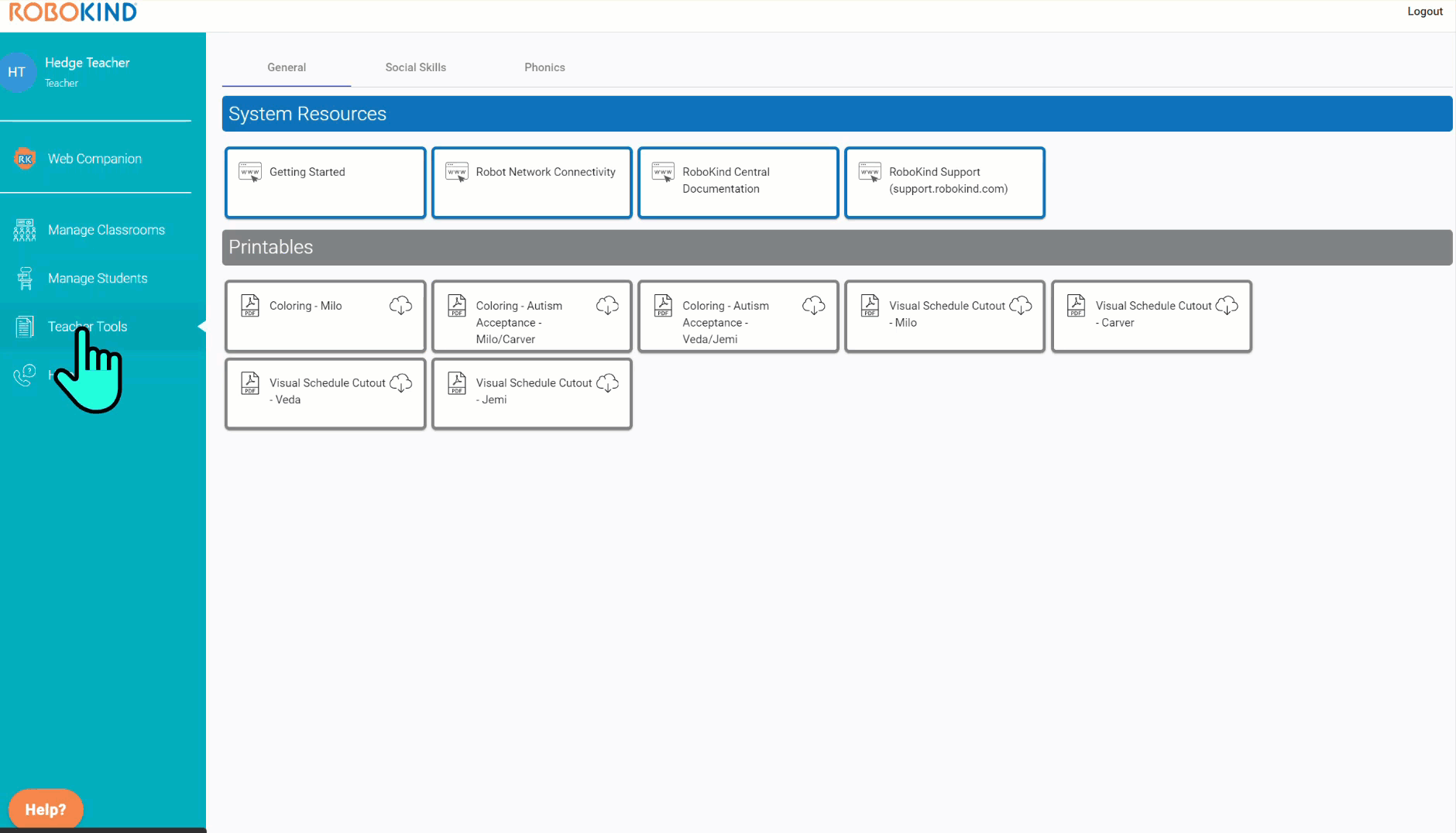Open Robot Network Connectivity resource
Image resolution: width=1456 pixels, height=833 pixels.
pos(532,183)
